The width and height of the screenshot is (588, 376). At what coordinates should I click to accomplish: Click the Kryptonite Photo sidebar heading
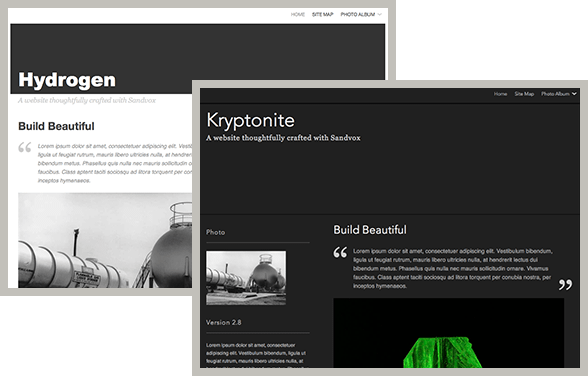point(216,232)
